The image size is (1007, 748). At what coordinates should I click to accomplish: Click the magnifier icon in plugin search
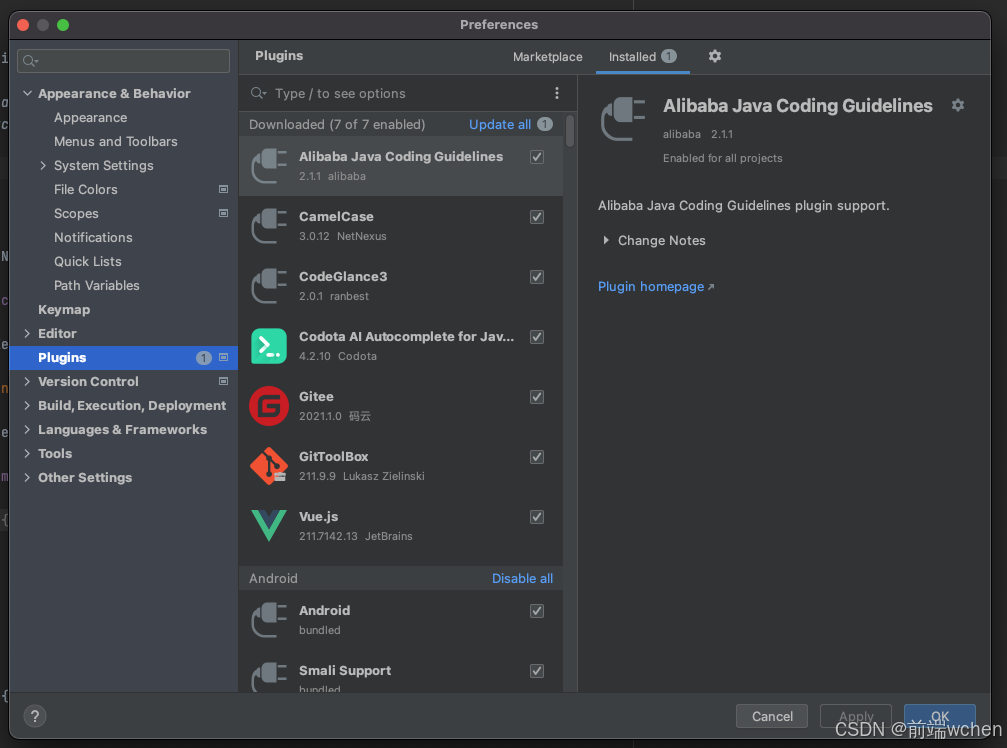point(258,93)
